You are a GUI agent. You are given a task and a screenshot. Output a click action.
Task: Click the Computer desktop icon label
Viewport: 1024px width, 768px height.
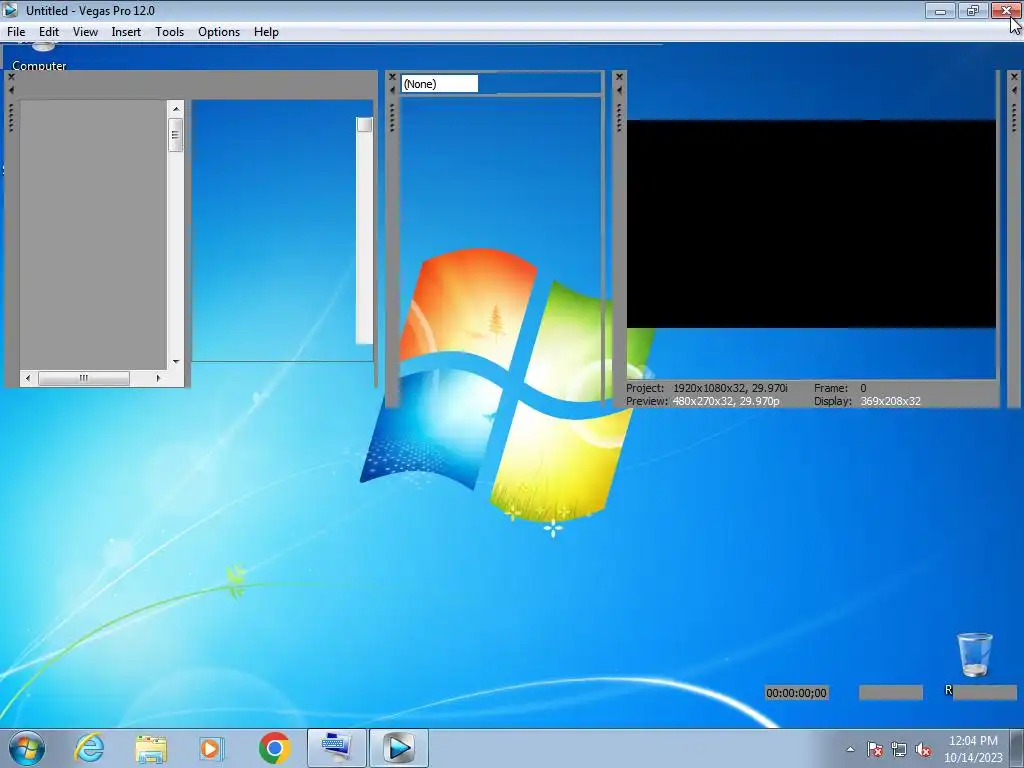click(x=39, y=66)
